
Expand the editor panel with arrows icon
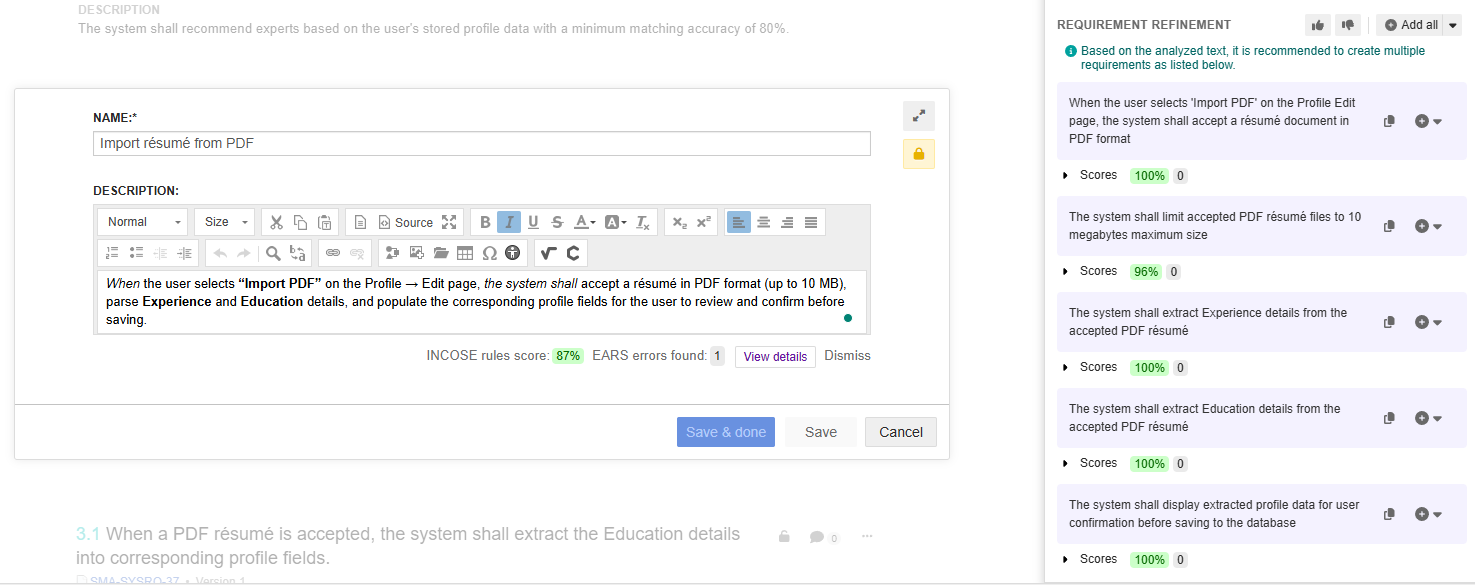[x=918, y=116]
